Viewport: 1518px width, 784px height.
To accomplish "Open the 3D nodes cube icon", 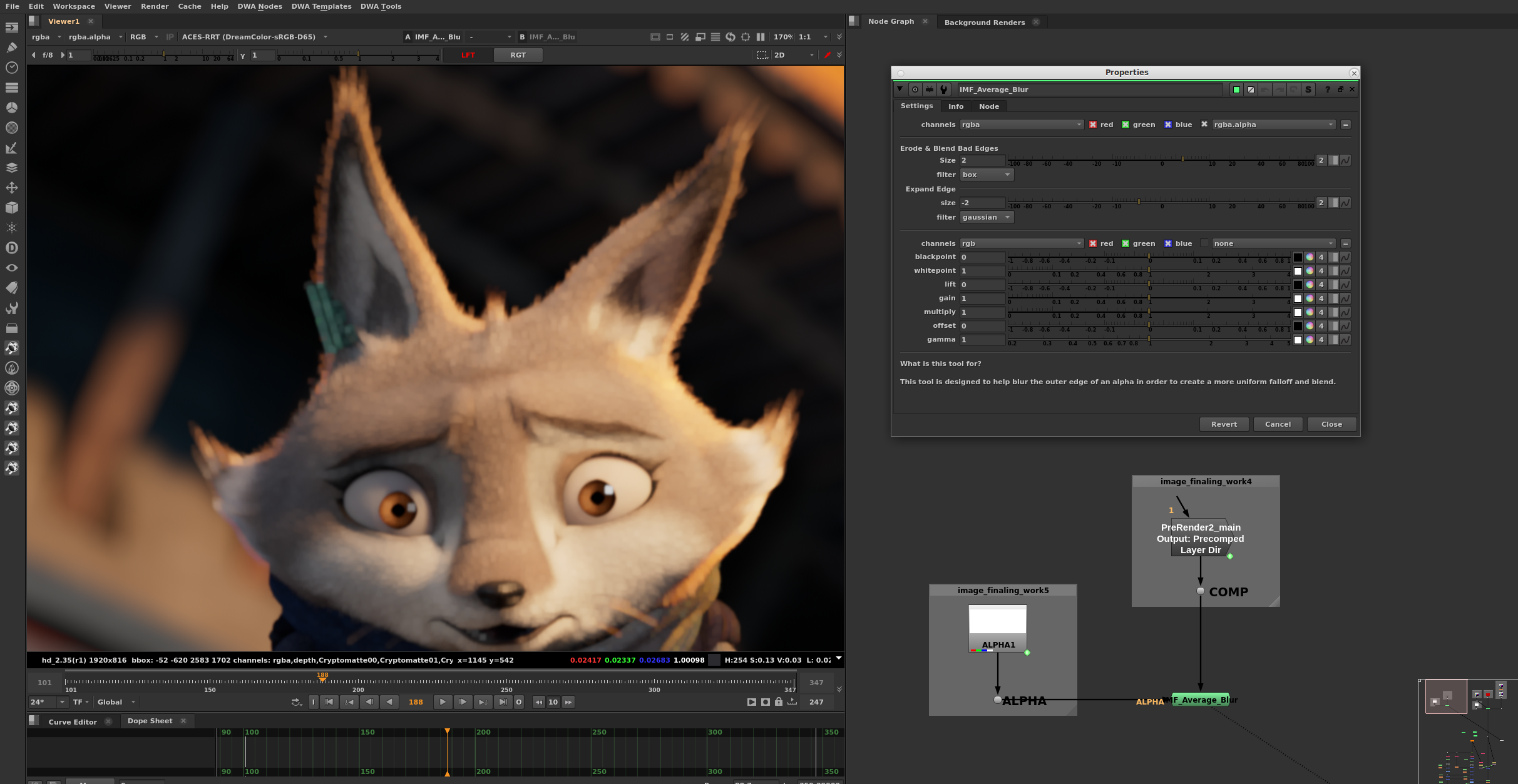I will 11,208.
